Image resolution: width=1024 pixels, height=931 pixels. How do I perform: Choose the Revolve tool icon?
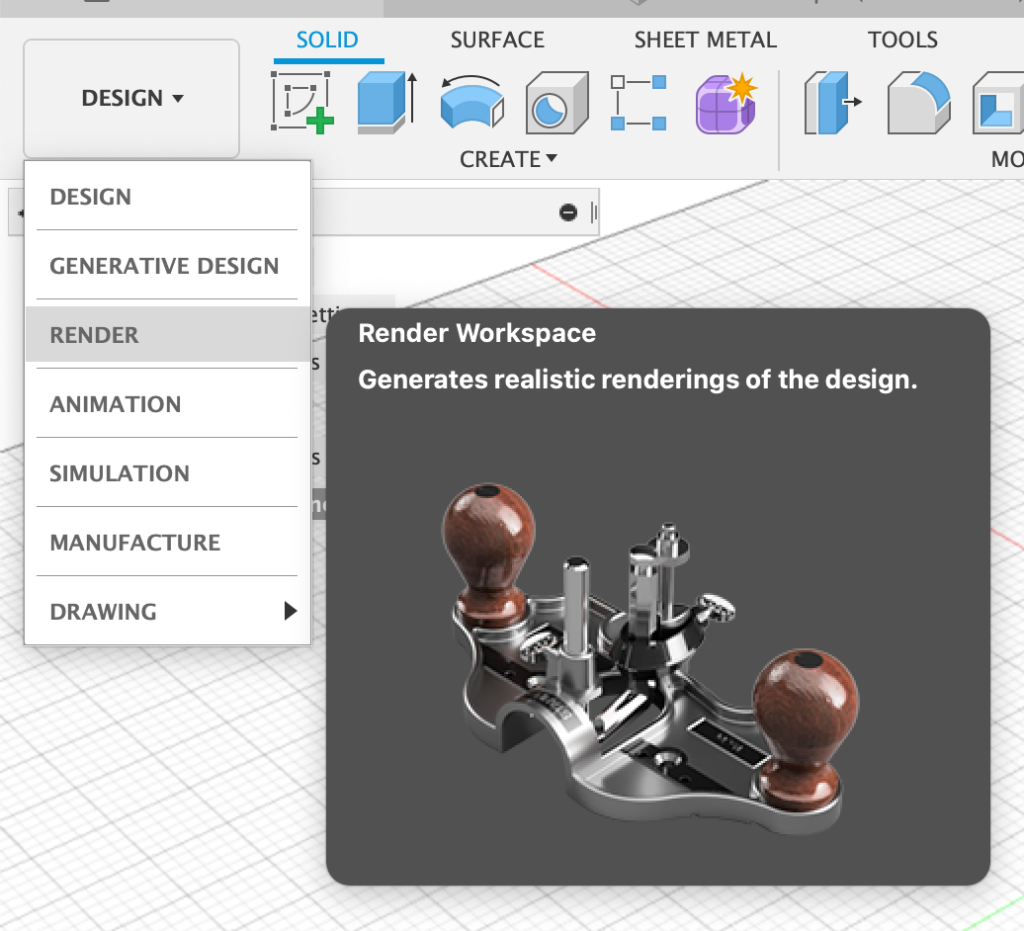point(471,103)
